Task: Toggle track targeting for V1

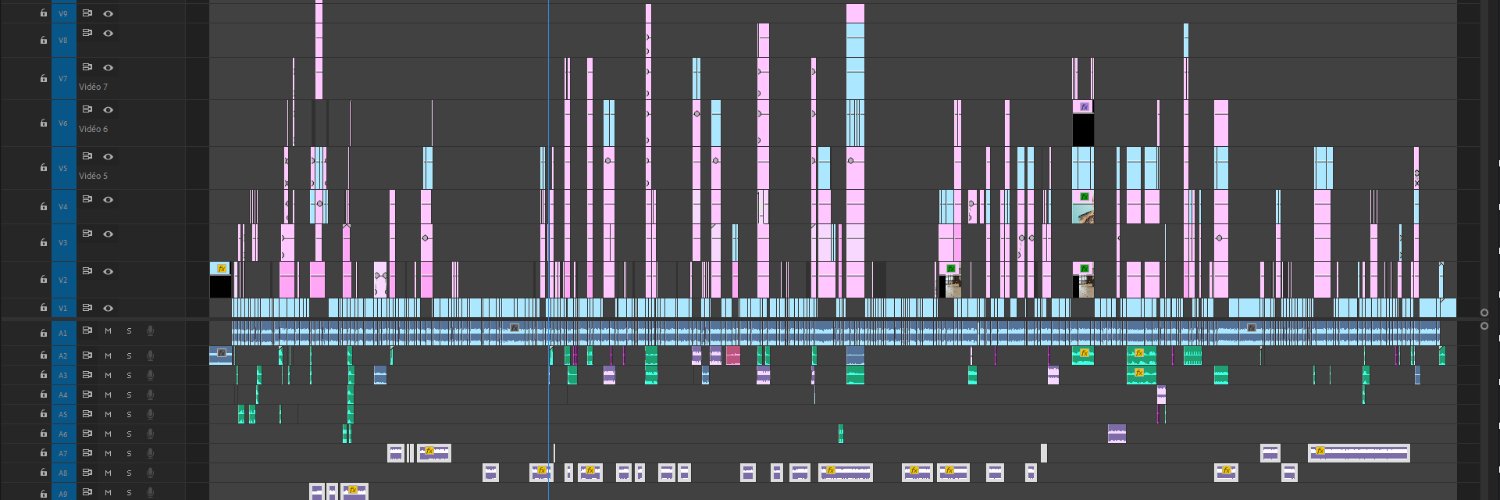Action: tap(64, 308)
